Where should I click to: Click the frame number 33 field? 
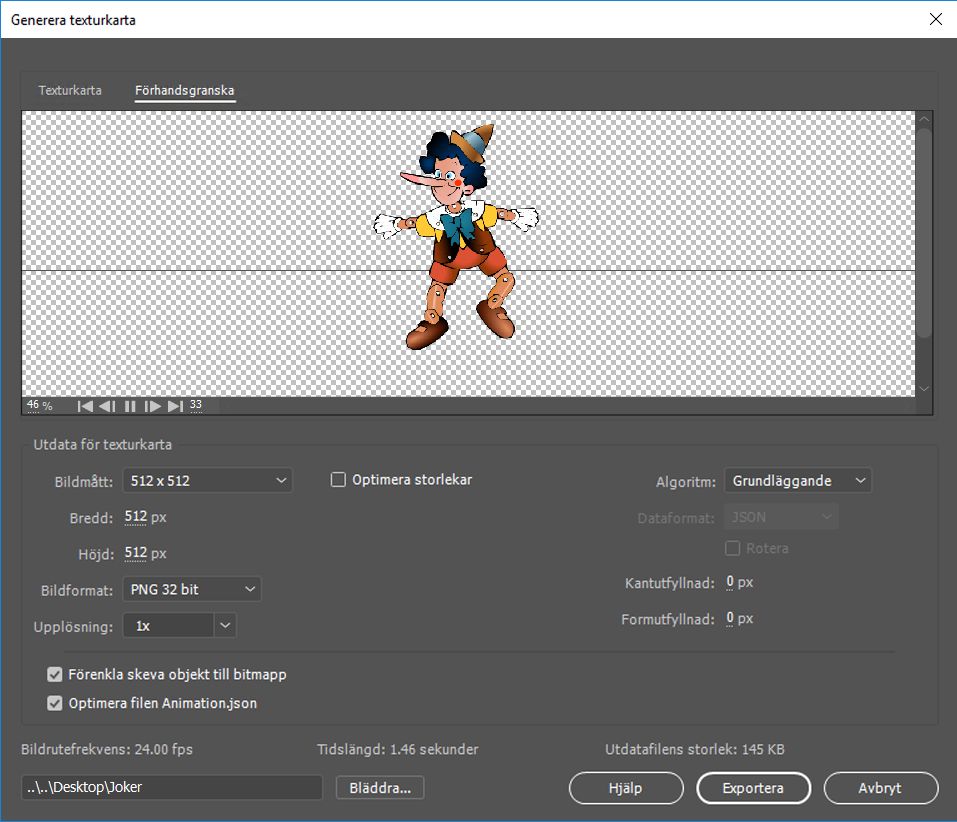pyautogui.click(x=196, y=405)
